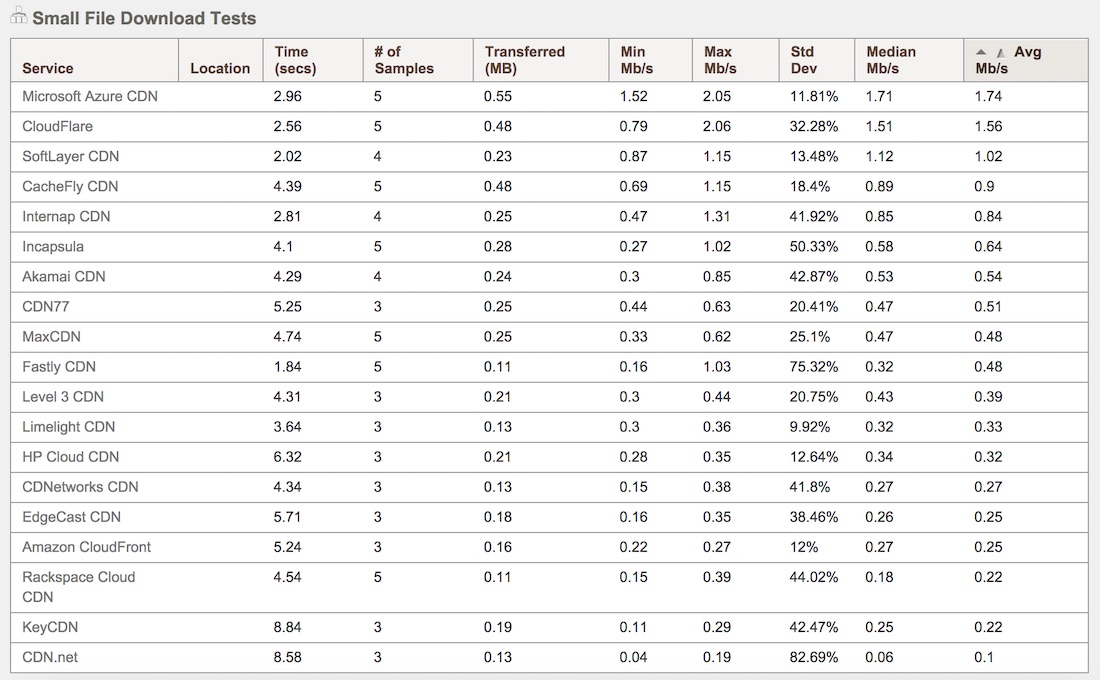Click the Rackspace Cloud CDN entry
The height and width of the screenshot is (680, 1100).
[x=78, y=587]
